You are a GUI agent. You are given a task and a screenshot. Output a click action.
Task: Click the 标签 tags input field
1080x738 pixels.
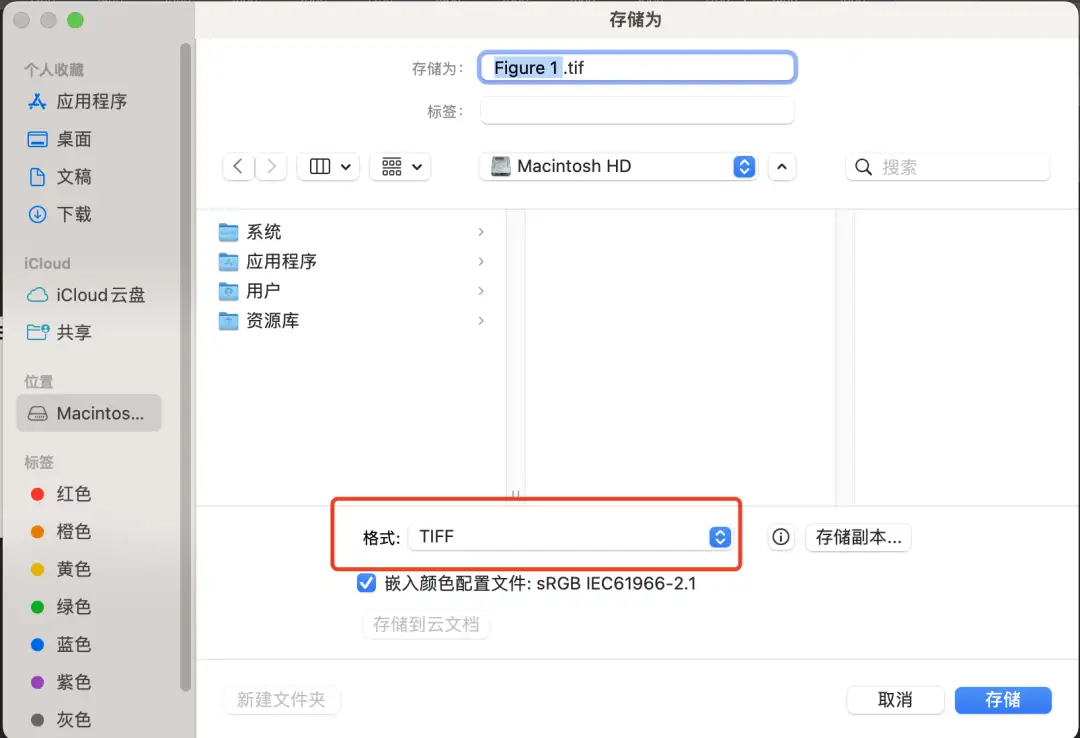pyautogui.click(x=637, y=111)
